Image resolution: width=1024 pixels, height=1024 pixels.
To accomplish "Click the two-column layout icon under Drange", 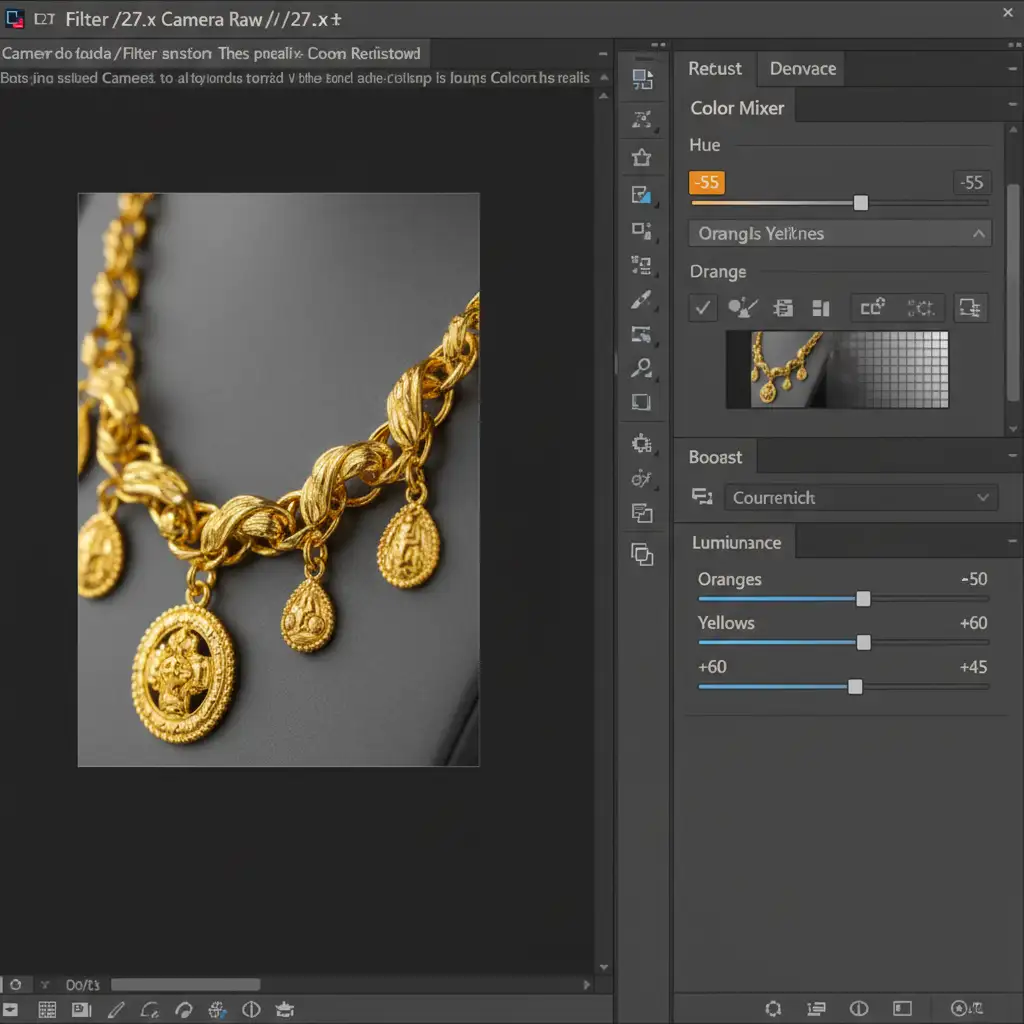I will click(x=821, y=308).
